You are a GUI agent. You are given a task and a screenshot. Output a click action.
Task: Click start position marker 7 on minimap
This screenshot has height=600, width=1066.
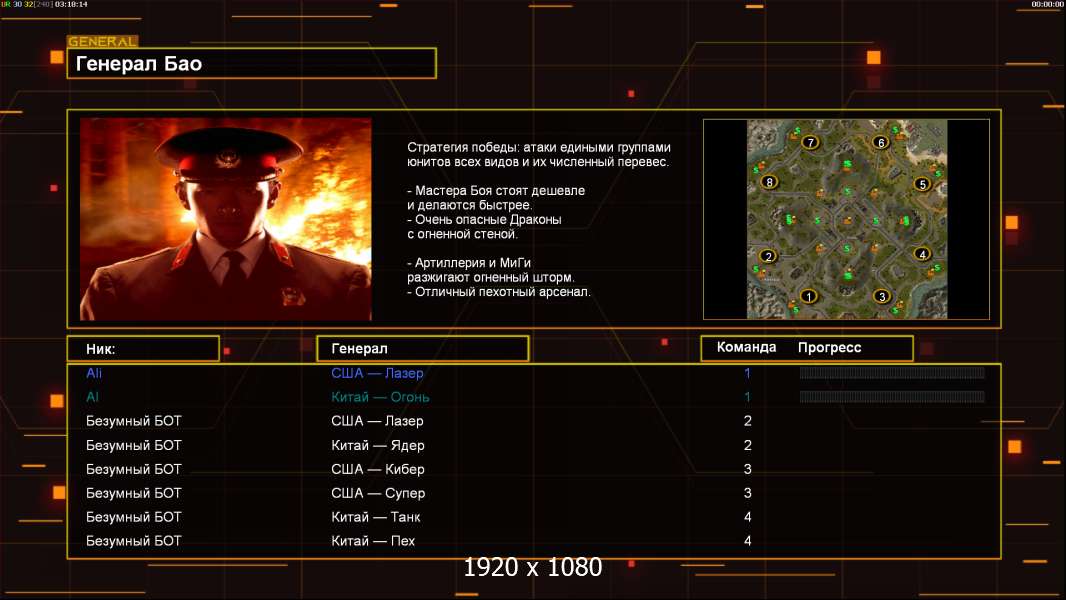tap(810, 142)
